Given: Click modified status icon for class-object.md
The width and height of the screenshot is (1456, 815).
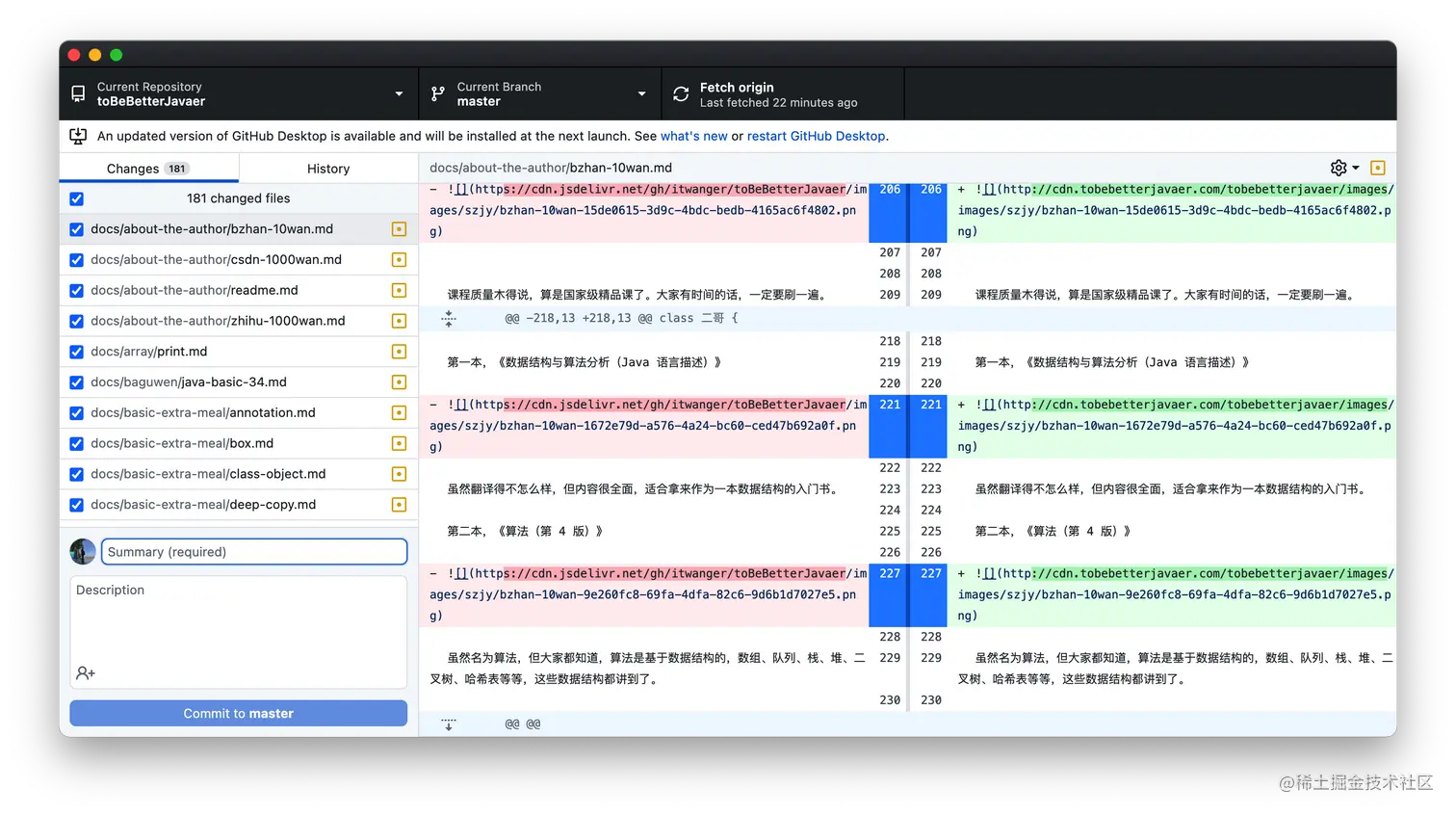Looking at the screenshot, I should click(x=399, y=474).
